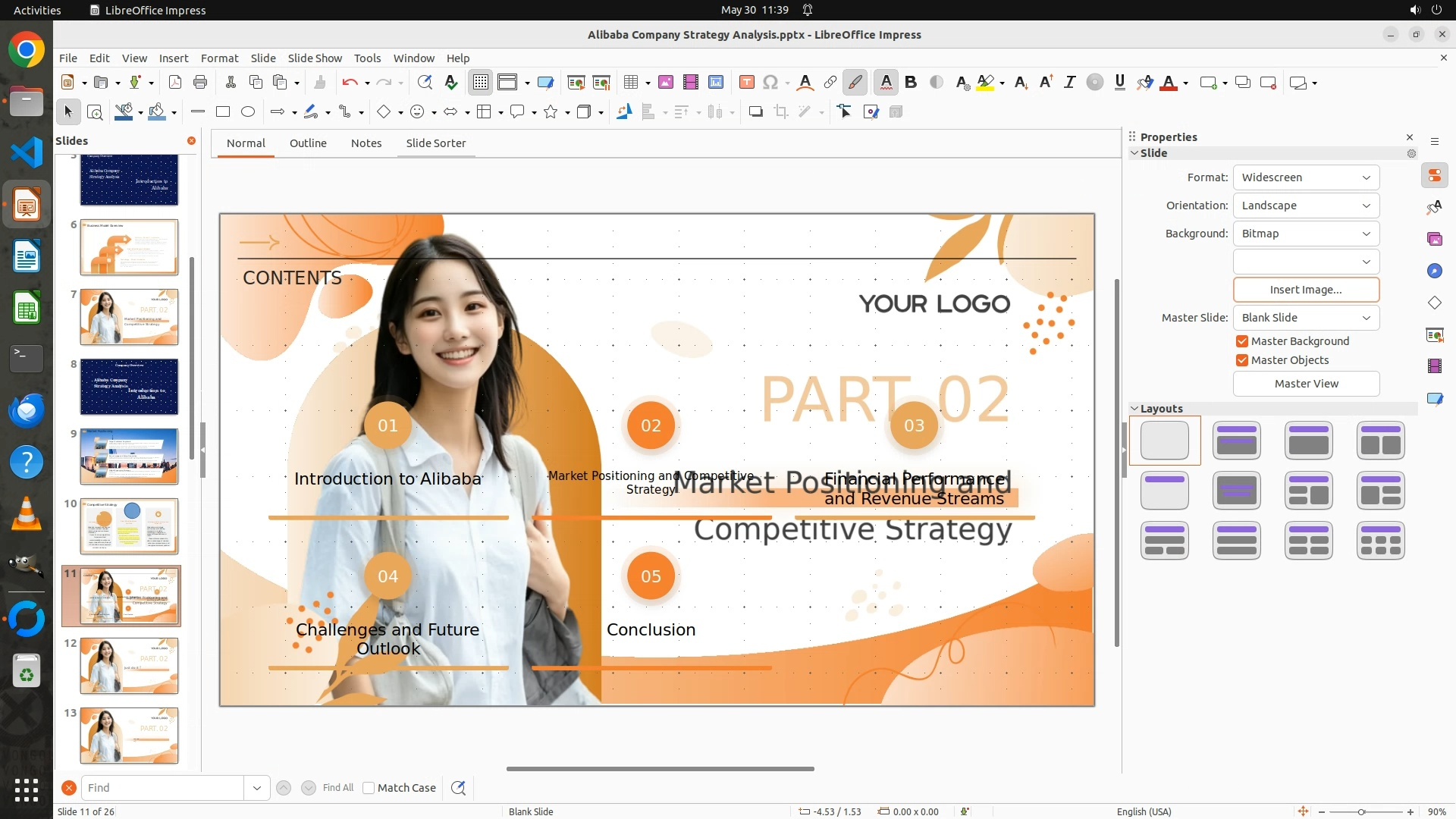
Task: Open the Crop Image tool
Action: click(x=781, y=112)
